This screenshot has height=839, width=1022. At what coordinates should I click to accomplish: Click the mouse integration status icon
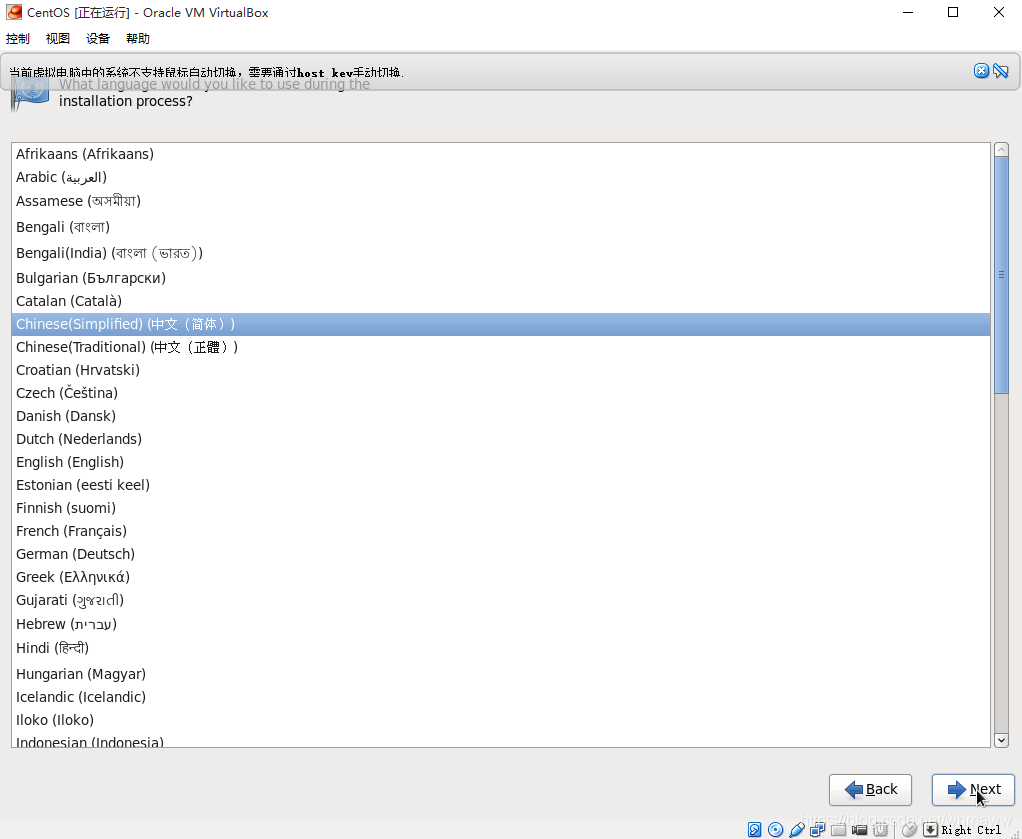(x=909, y=829)
